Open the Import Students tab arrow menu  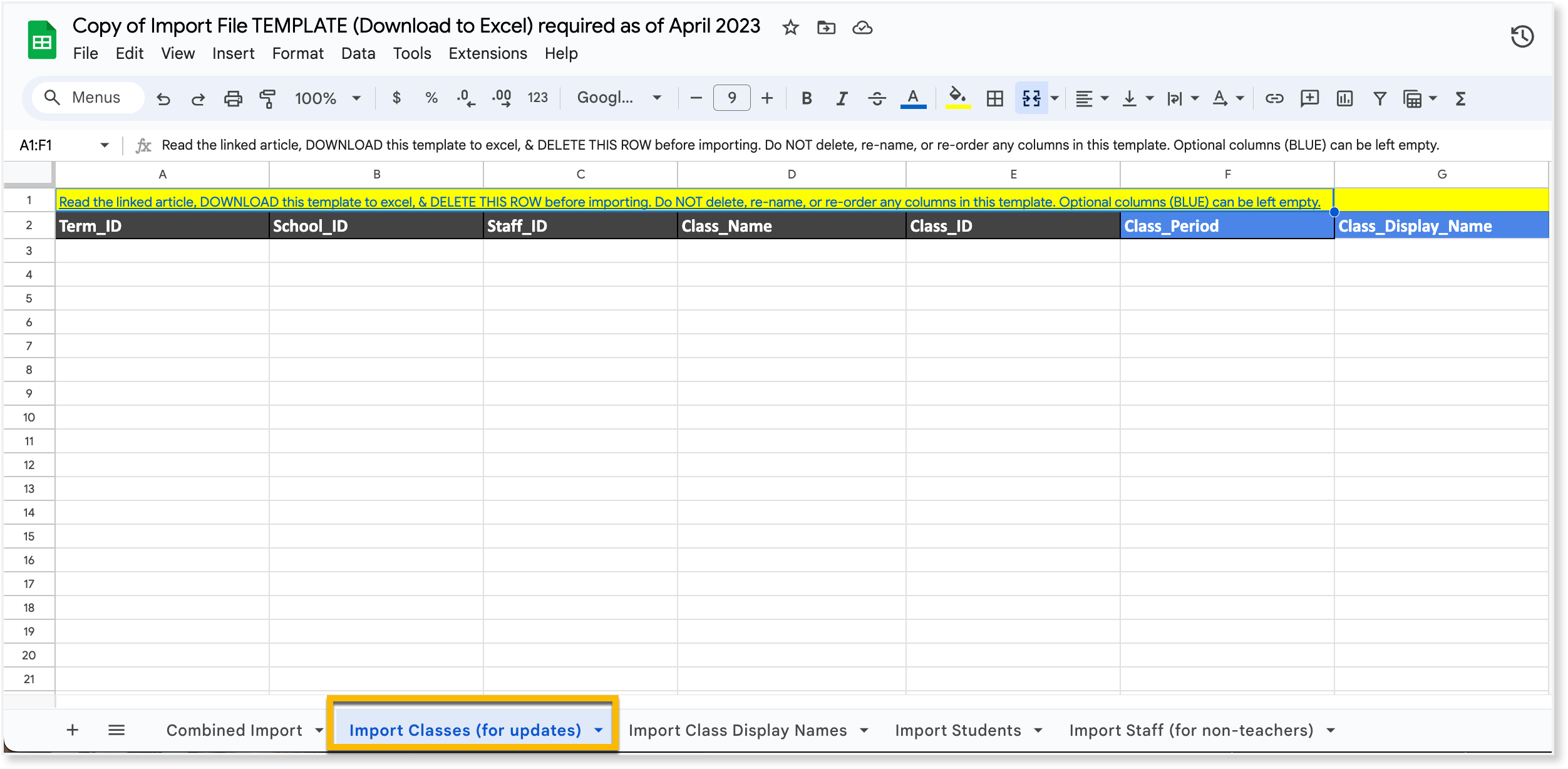[1038, 730]
